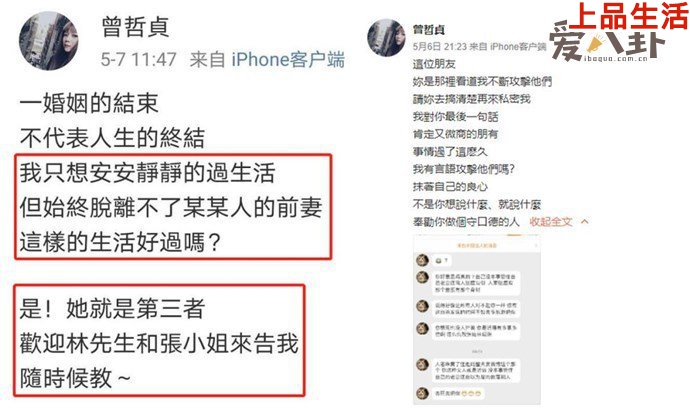Click the iPhone客户端 source on the right post
This screenshot has width=690, height=414.
point(518,46)
